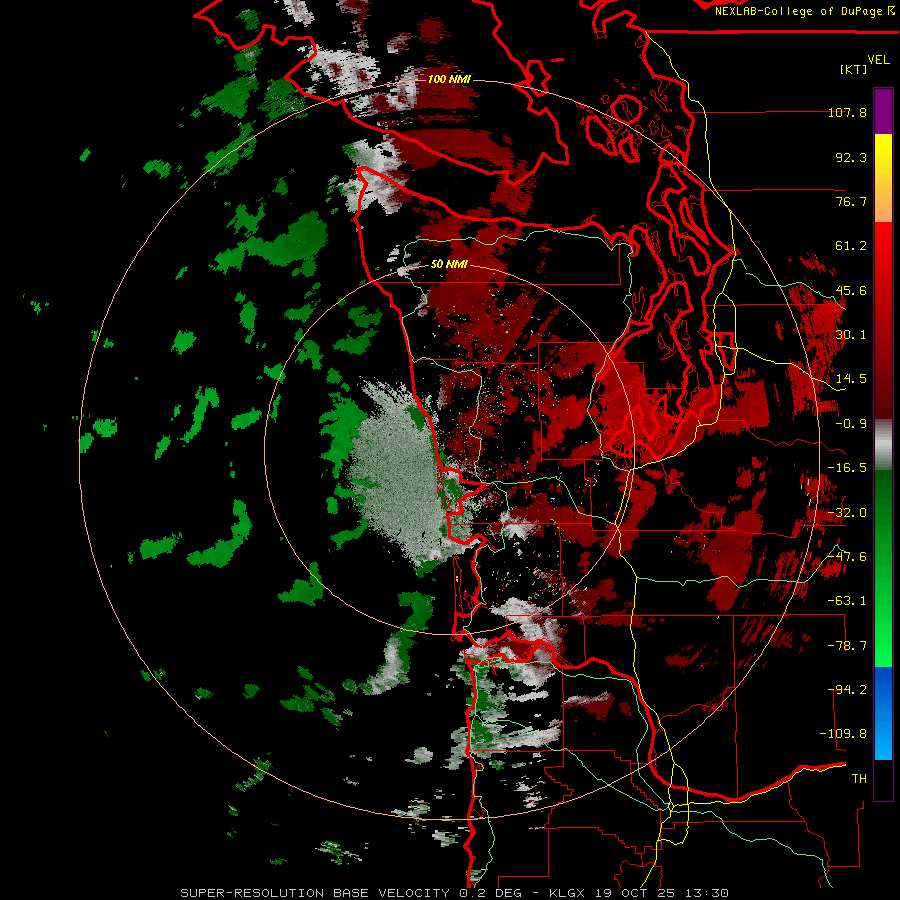Screen dimensions: 900x900
Task: Click the -0.9 velocity scale value
Action: click(x=851, y=424)
